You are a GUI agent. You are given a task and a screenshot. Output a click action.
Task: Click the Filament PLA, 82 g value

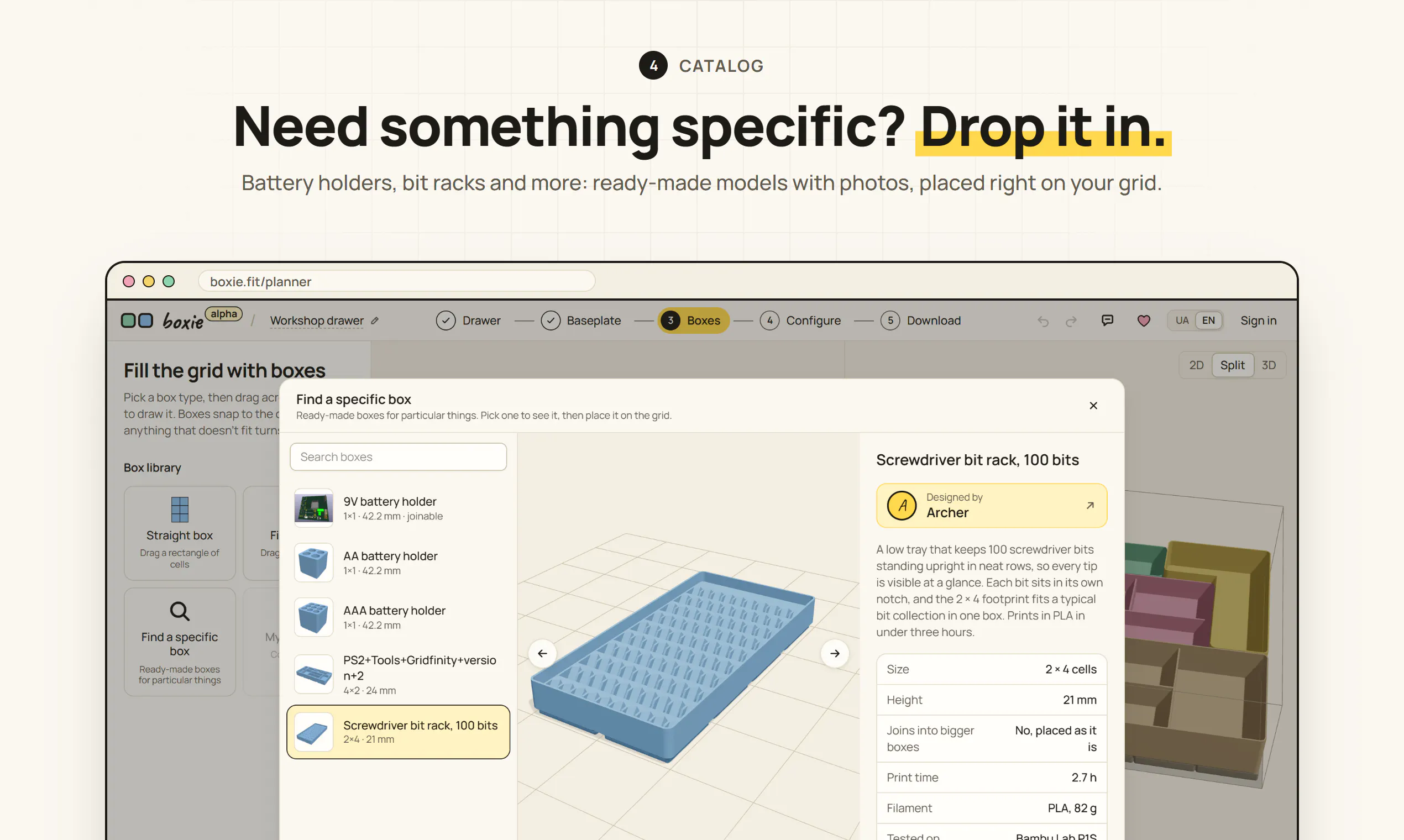(x=1072, y=808)
